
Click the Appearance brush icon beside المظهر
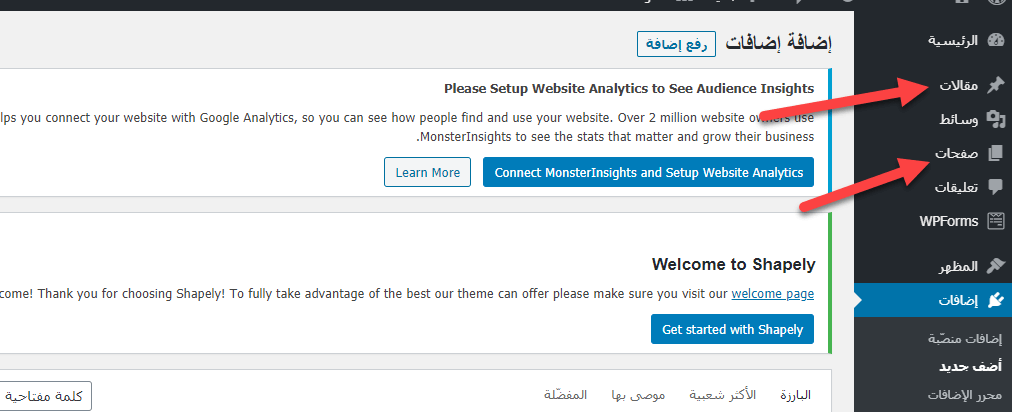[997, 265]
